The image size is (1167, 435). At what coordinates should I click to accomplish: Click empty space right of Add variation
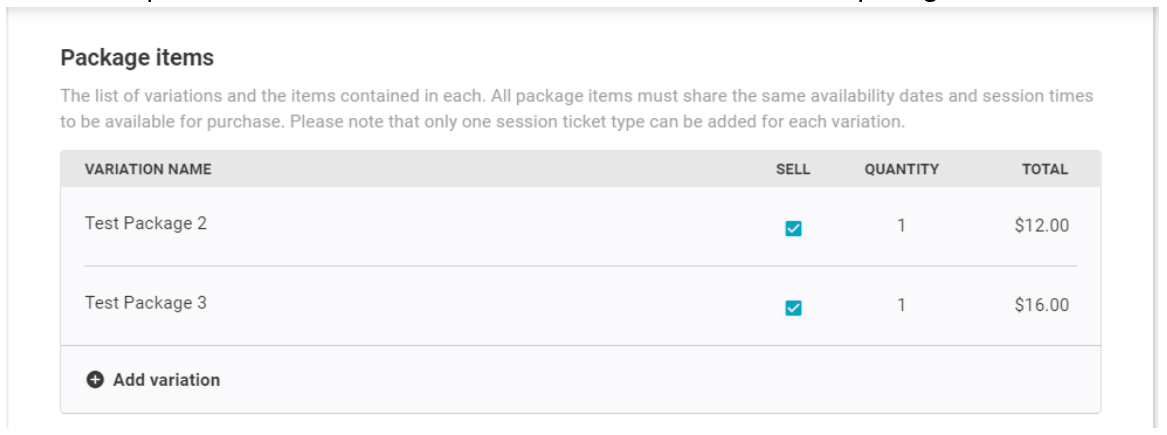point(655,380)
